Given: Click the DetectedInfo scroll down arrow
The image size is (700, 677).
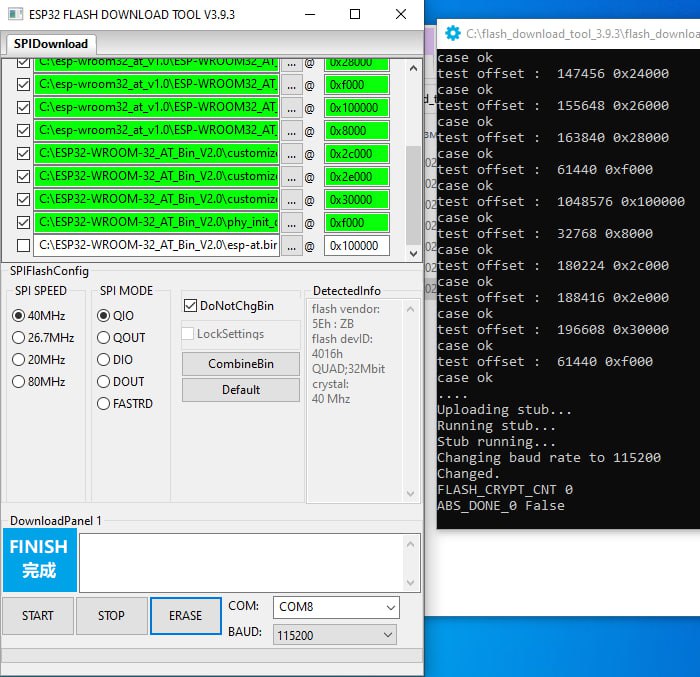Looking at the screenshot, I should [410, 494].
